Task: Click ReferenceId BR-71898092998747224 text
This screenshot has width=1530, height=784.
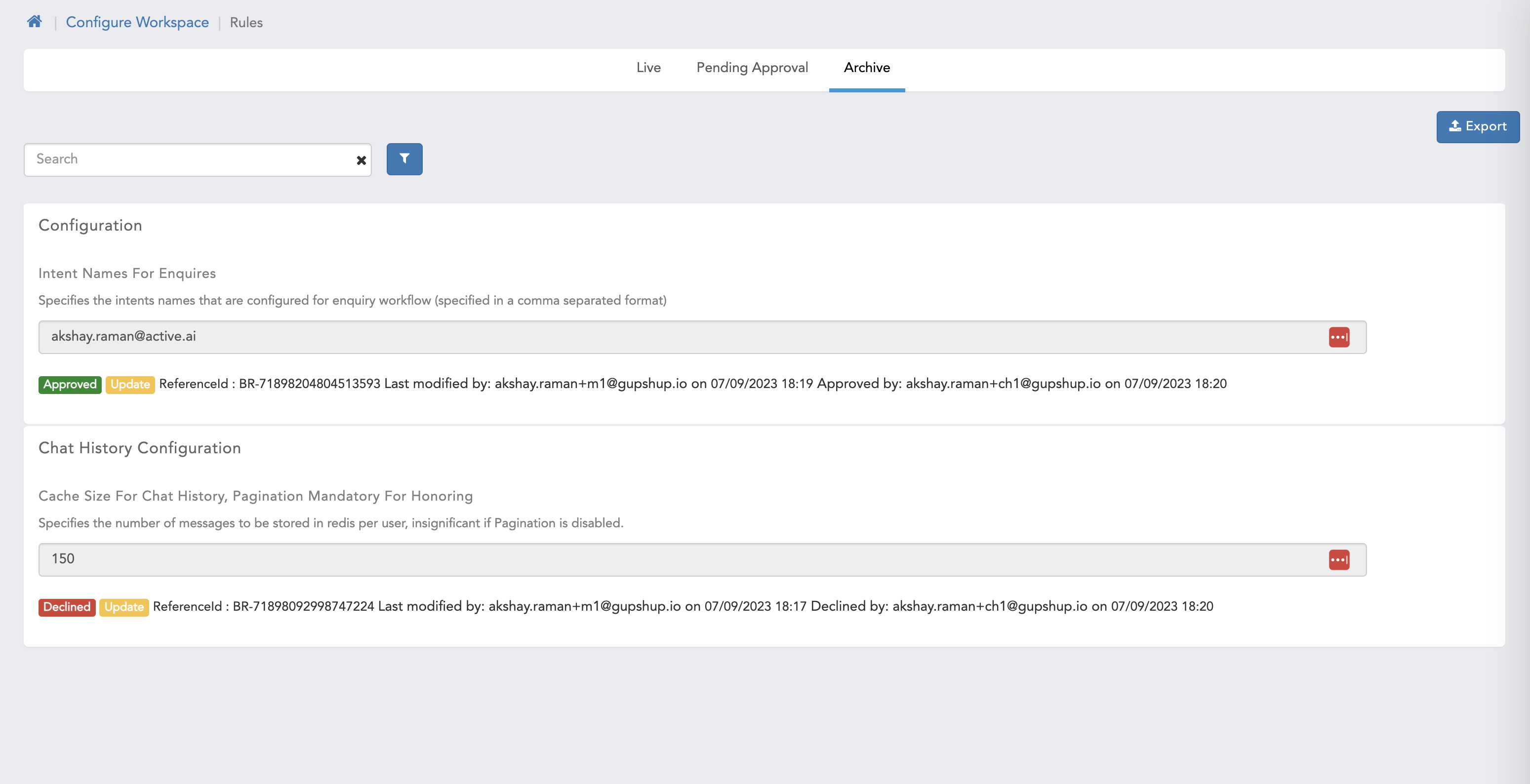Action: 264,606
